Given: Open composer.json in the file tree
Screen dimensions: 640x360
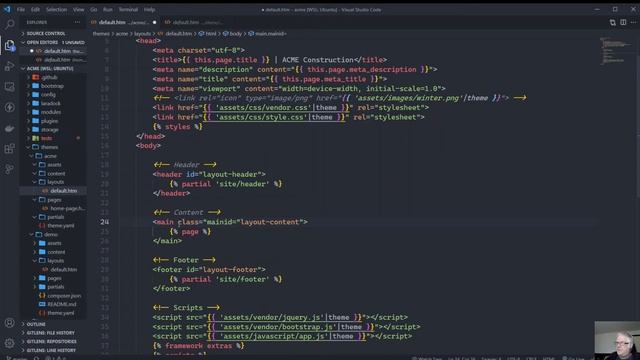Looking at the screenshot, I should [64, 296].
